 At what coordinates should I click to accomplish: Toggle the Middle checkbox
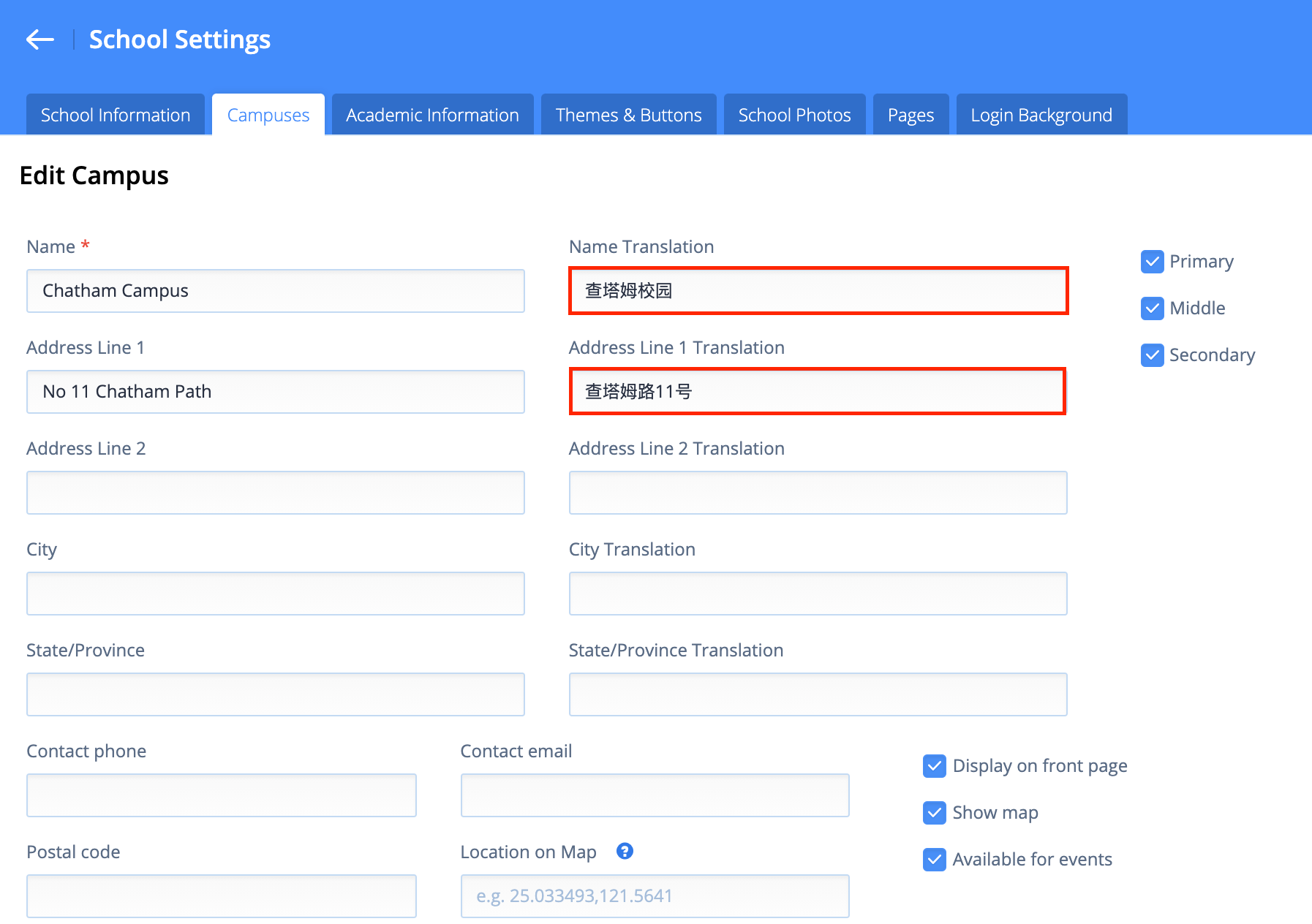pyautogui.click(x=1153, y=308)
